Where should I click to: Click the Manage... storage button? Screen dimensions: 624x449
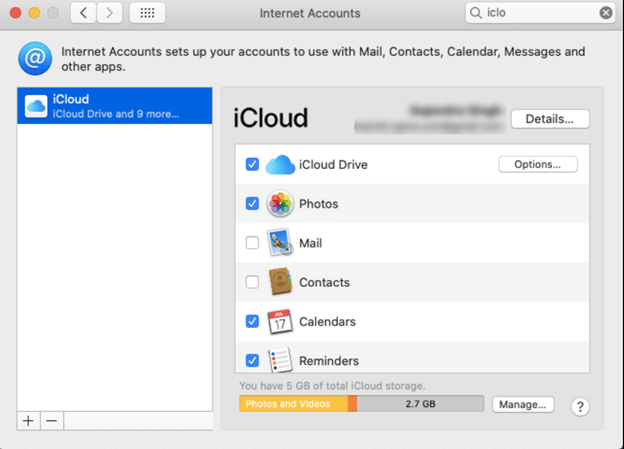(x=523, y=404)
